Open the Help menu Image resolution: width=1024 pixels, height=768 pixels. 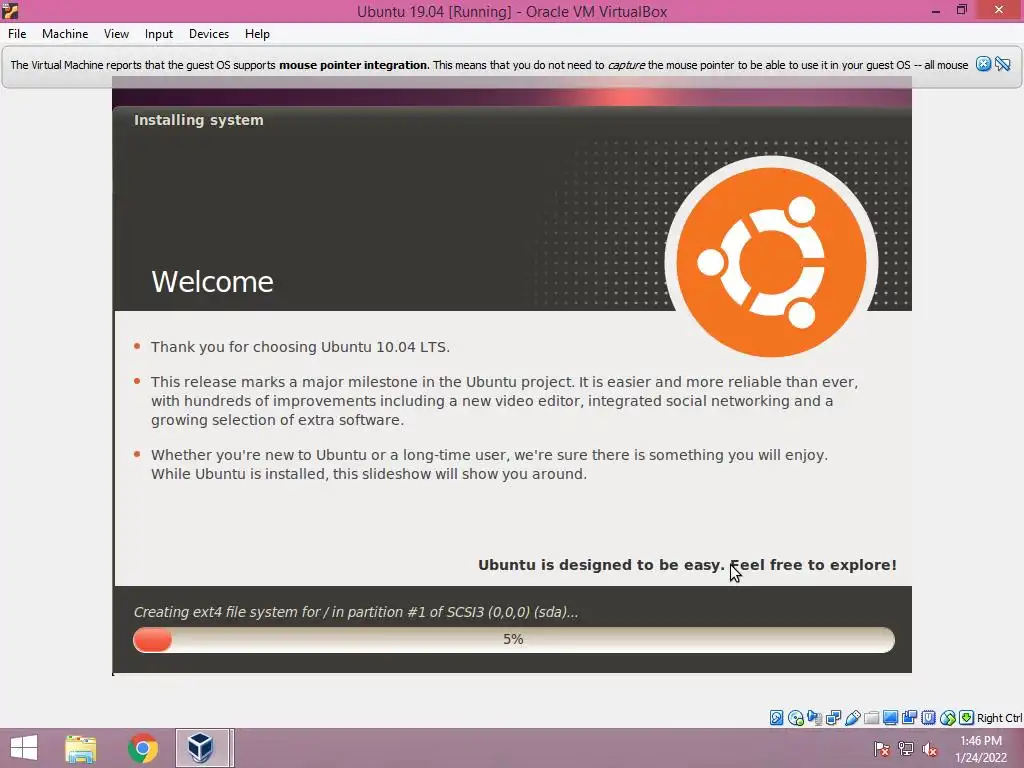(257, 34)
